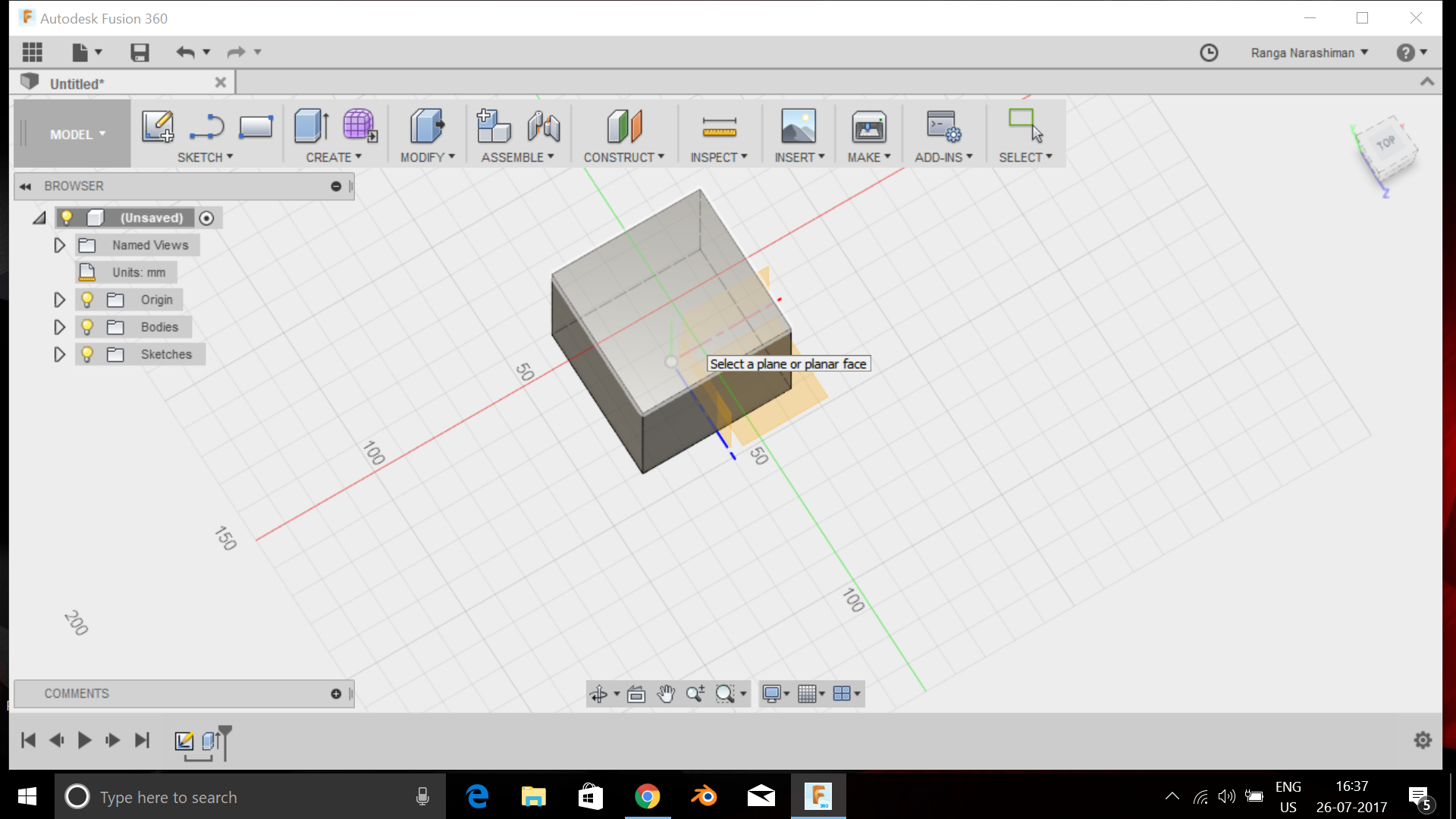Play the design timeline
Viewport: 1456px width, 819px height.
tap(84, 740)
